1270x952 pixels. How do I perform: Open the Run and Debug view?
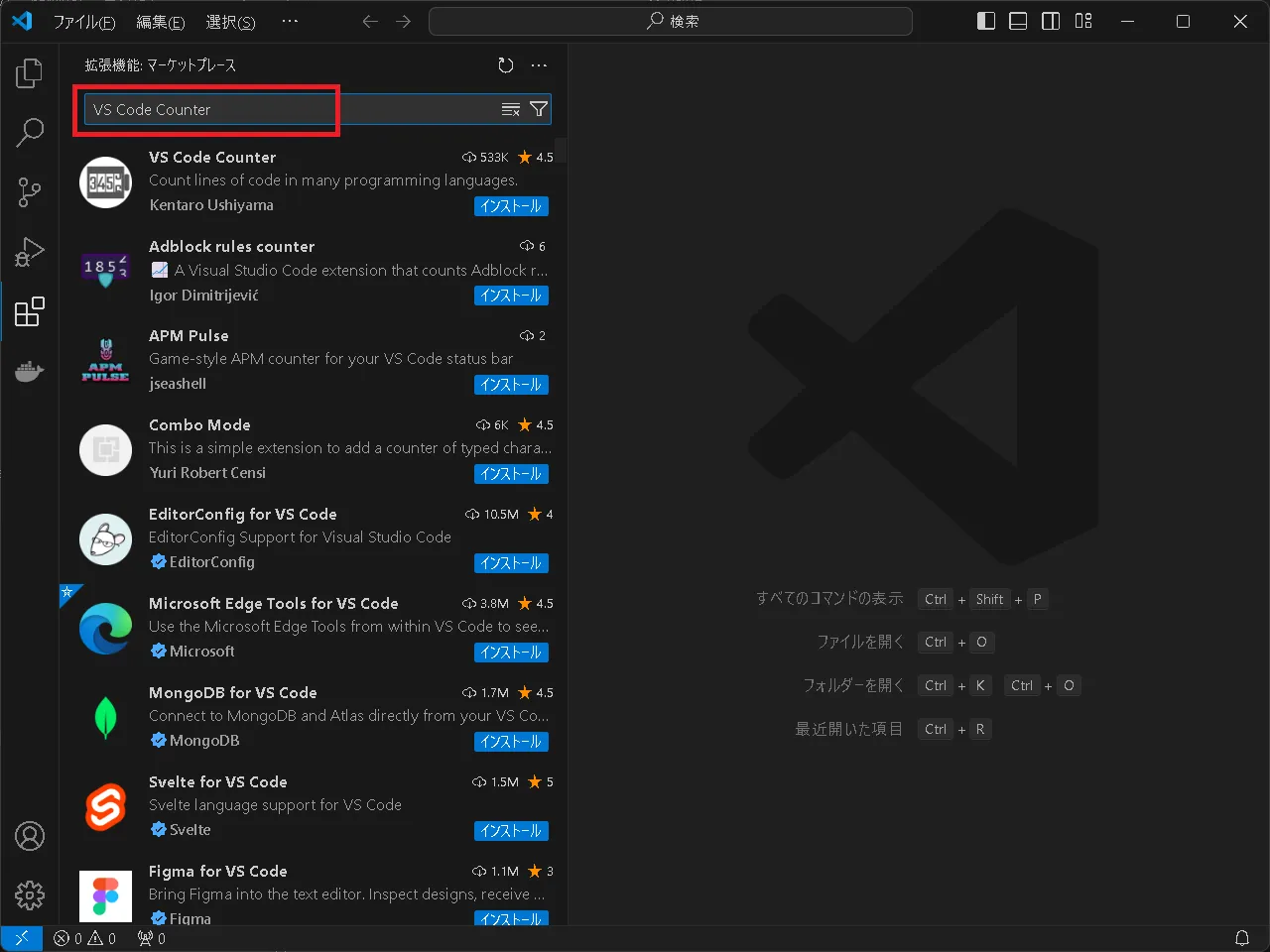click(30, 252)
